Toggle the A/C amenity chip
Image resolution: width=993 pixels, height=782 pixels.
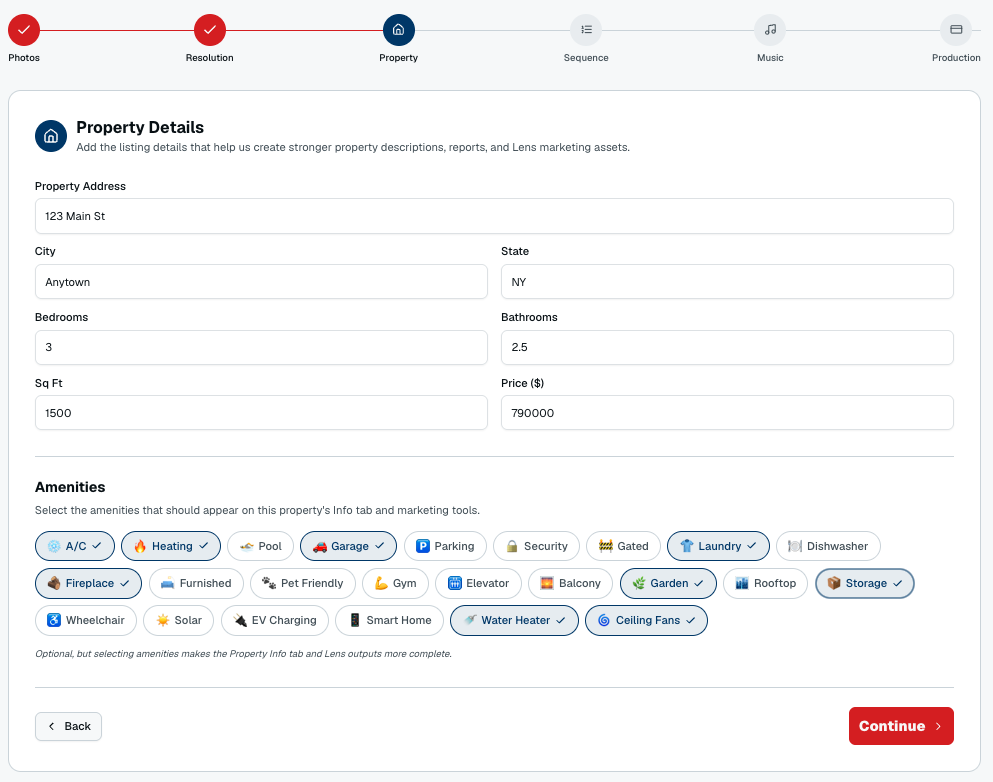coord(75,546)
